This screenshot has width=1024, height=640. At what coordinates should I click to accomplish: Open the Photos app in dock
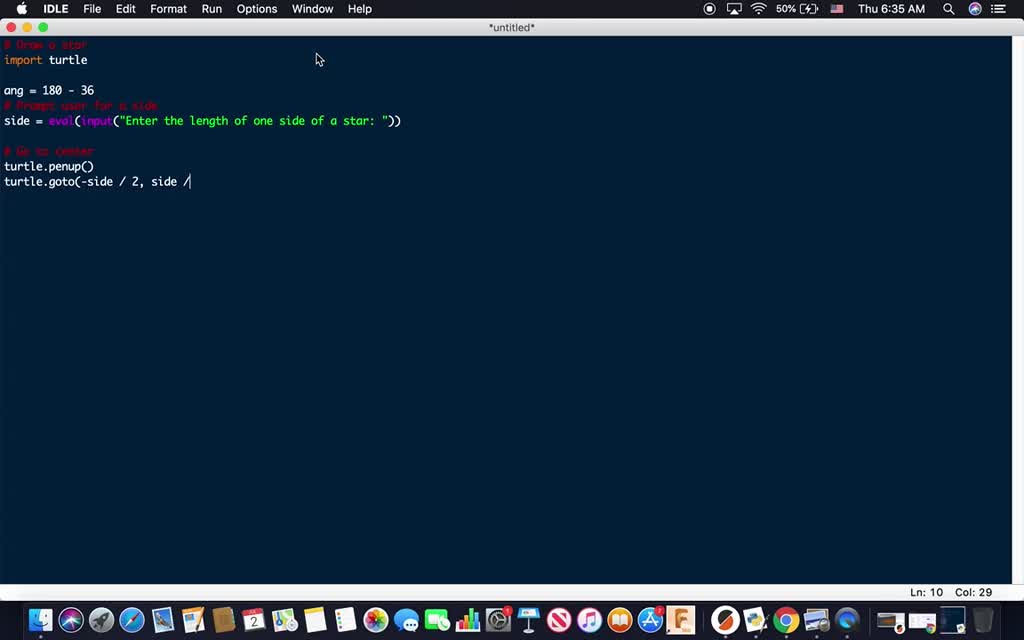click(376, 620)
